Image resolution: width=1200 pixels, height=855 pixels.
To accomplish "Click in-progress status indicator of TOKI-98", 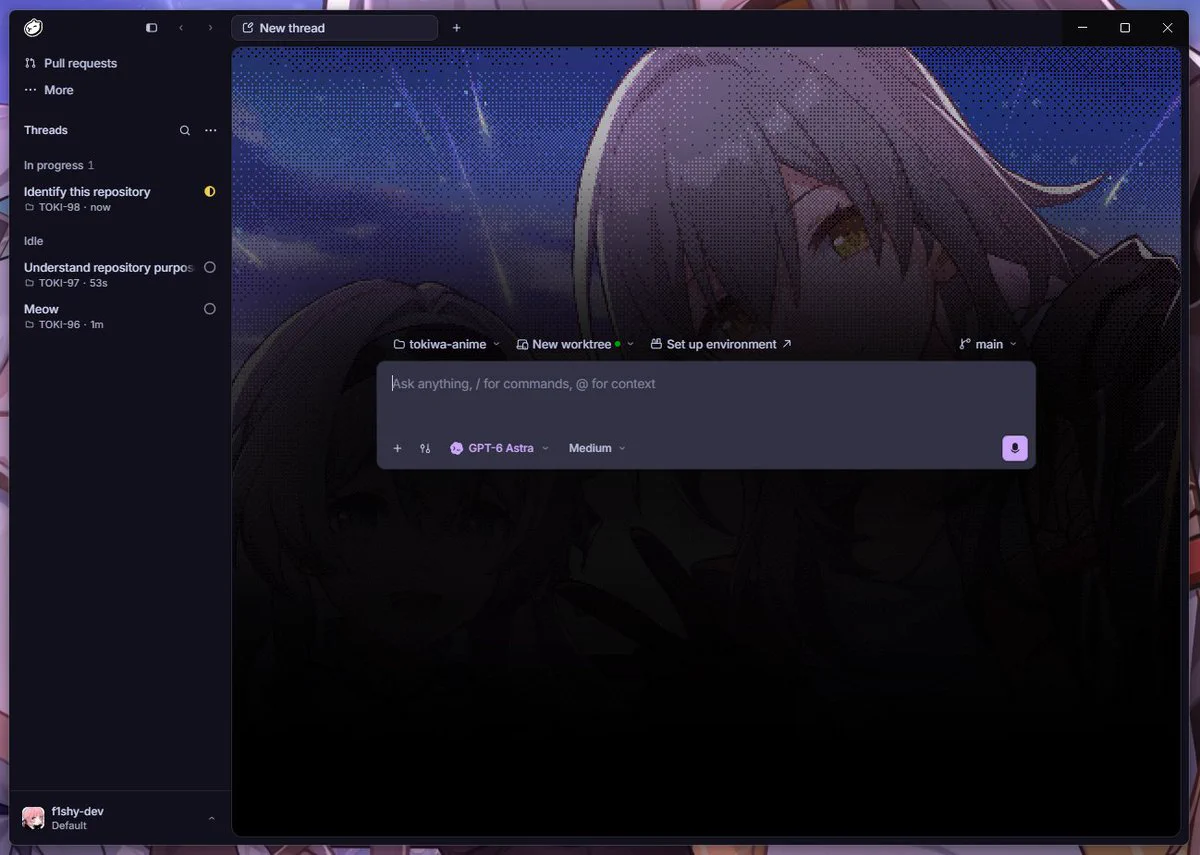I will point(210,191).
